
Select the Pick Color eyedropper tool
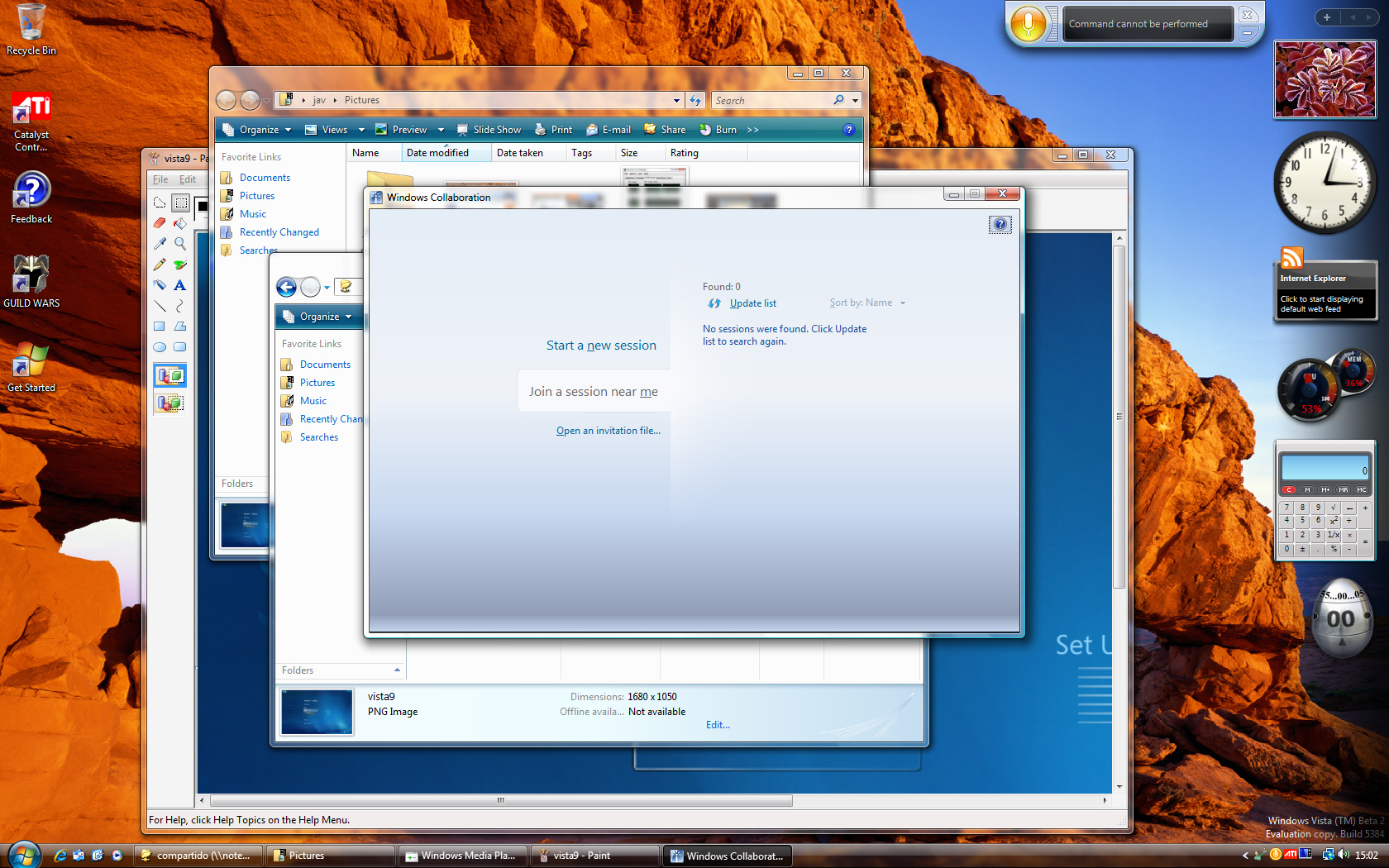tap(160, 244)
